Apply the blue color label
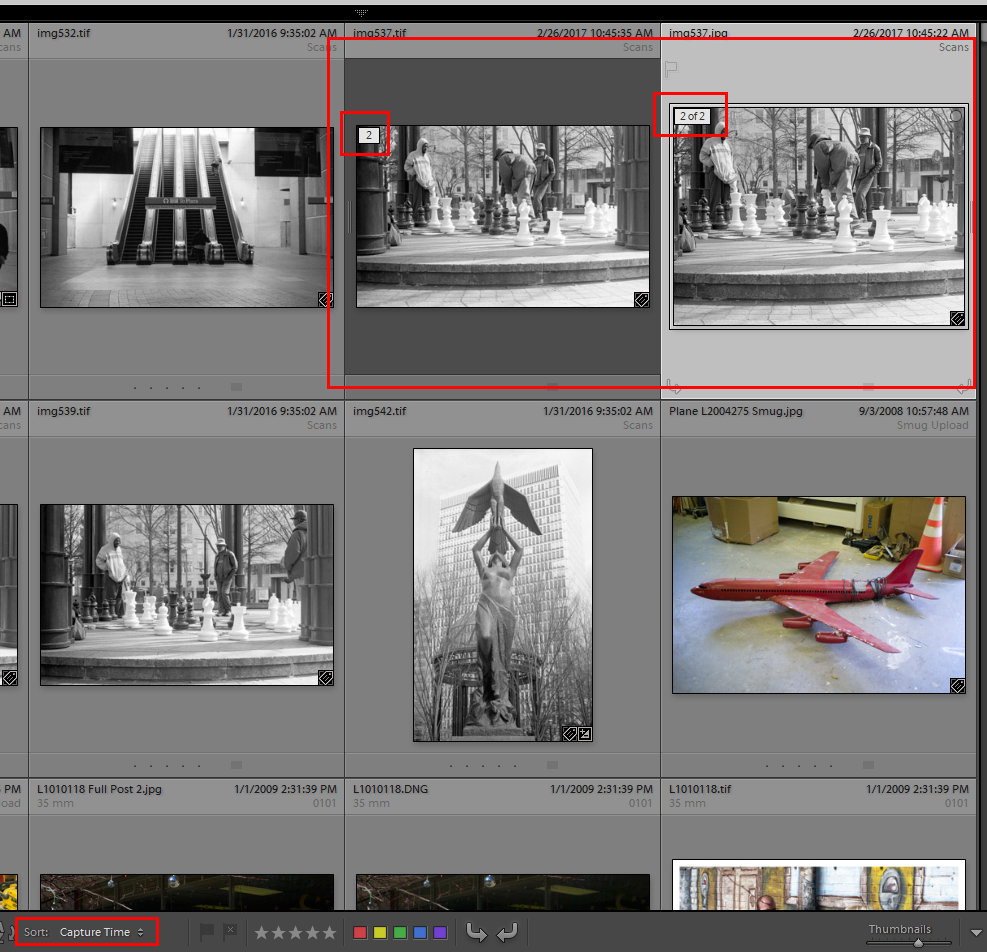The height and width of the screenshot is (952, 987). [x=420, y=932]
